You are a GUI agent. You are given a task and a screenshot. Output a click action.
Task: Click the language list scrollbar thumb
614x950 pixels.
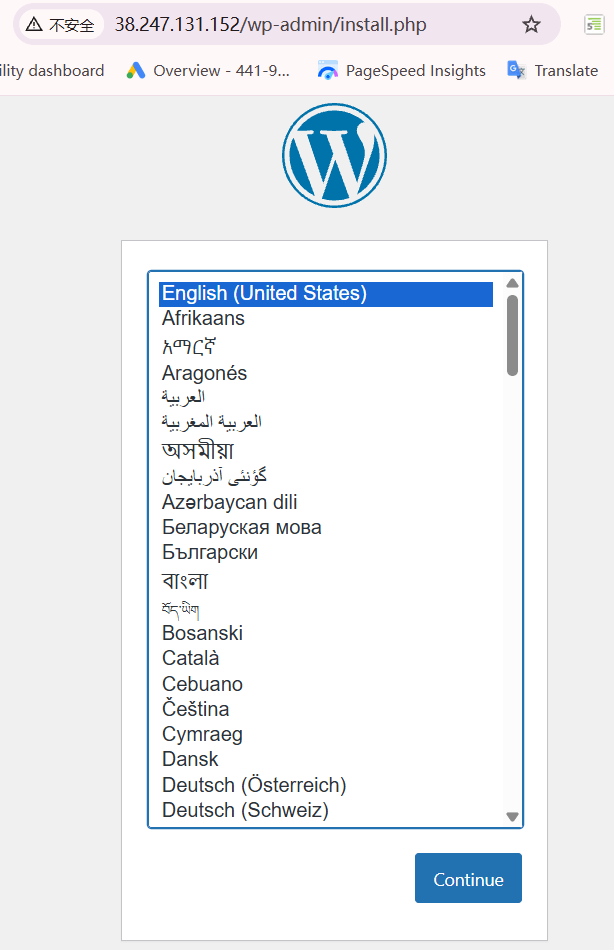point(512,335)
